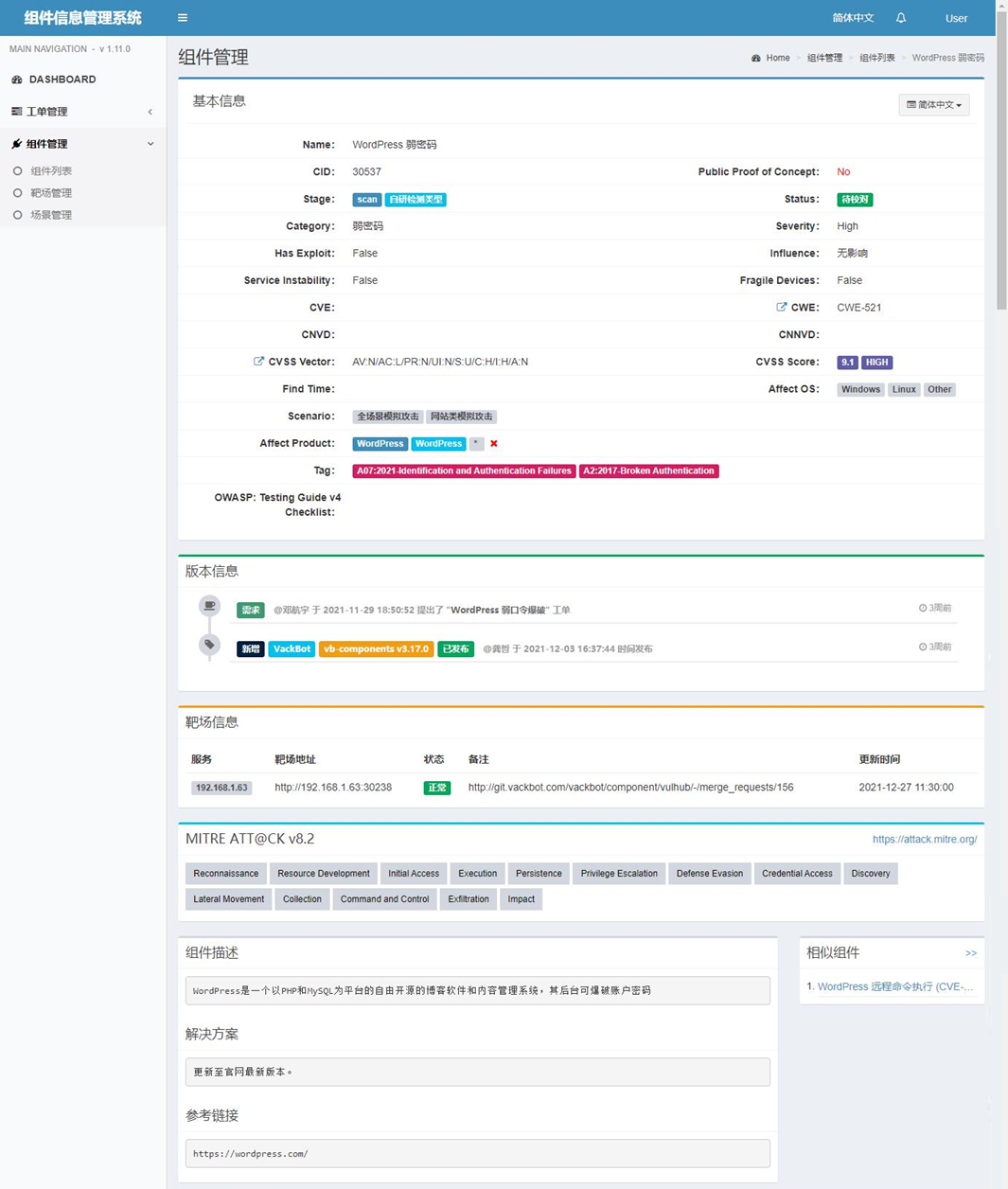Remove the Affect Product with red X

(x=494, y=443)
